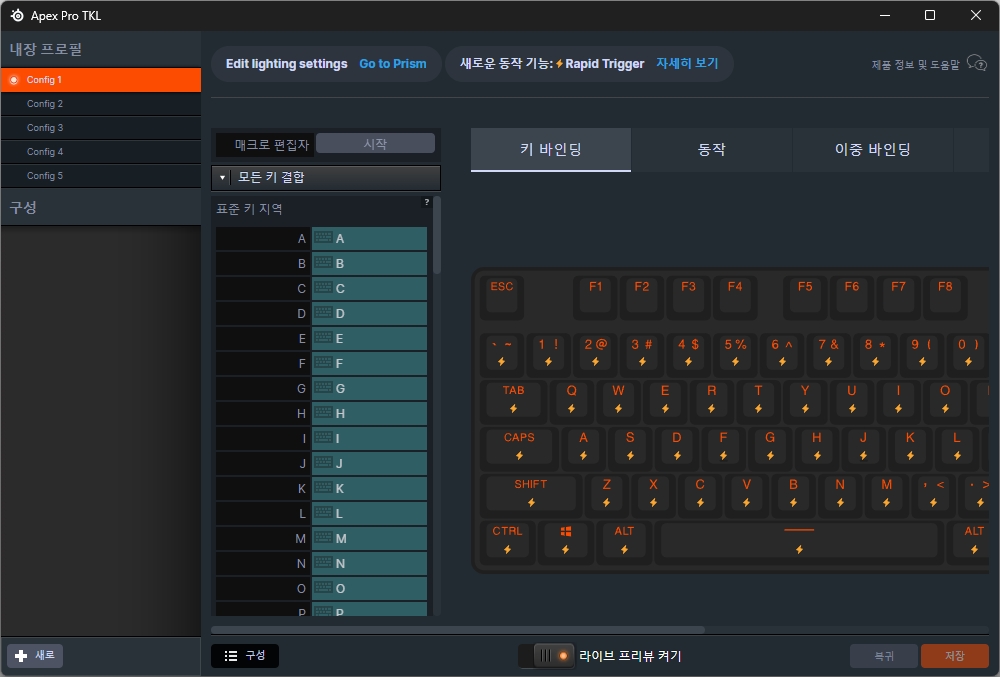Select key F binding row in list

[321, 363]
